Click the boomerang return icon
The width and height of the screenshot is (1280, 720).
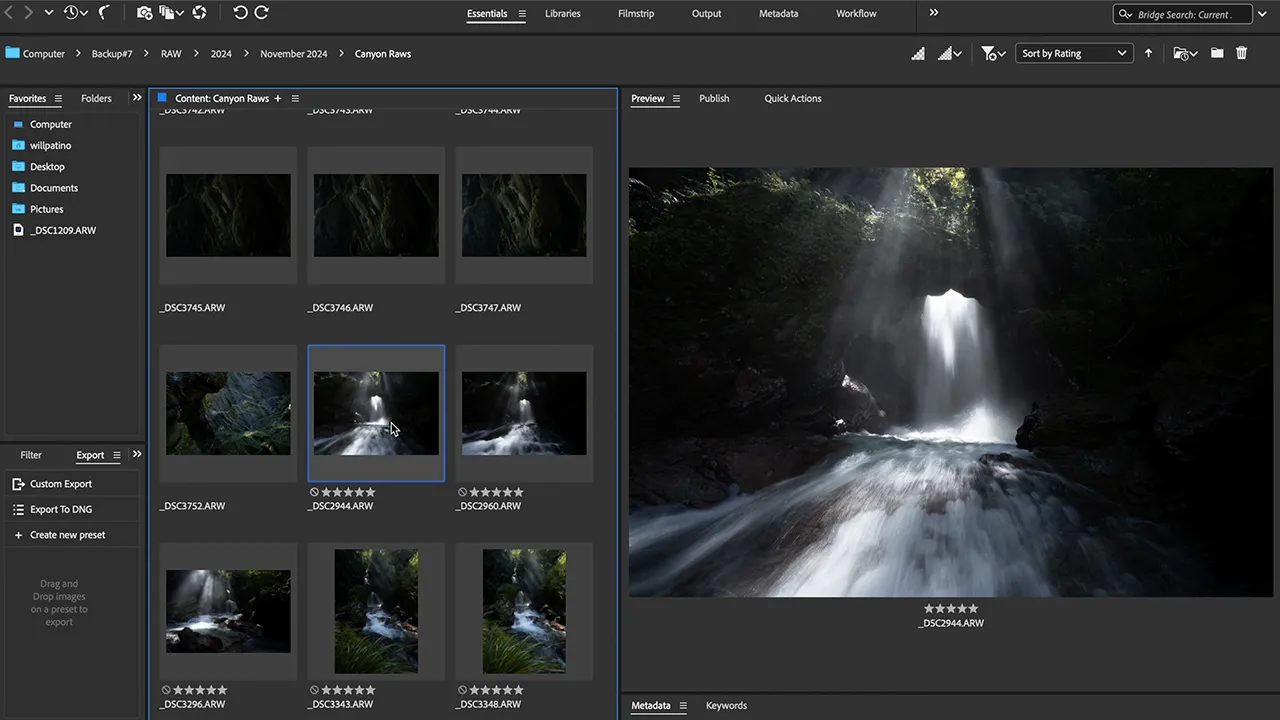[x=103, y=13]
